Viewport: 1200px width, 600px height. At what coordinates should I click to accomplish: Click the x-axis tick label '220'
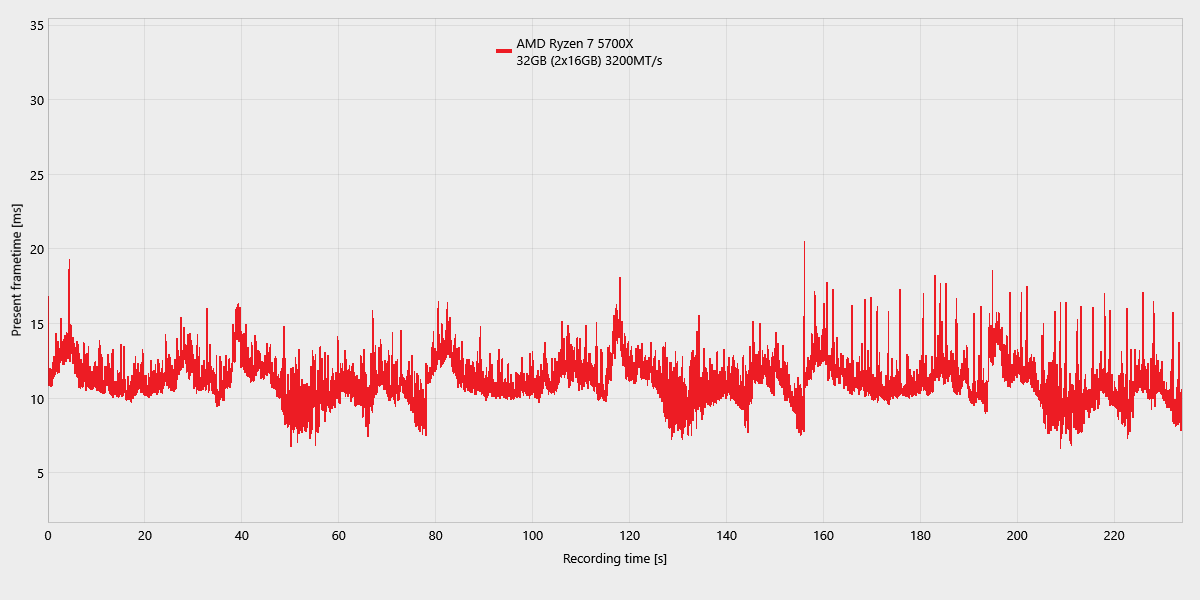pyautogui.click(x=1114, y=536)
